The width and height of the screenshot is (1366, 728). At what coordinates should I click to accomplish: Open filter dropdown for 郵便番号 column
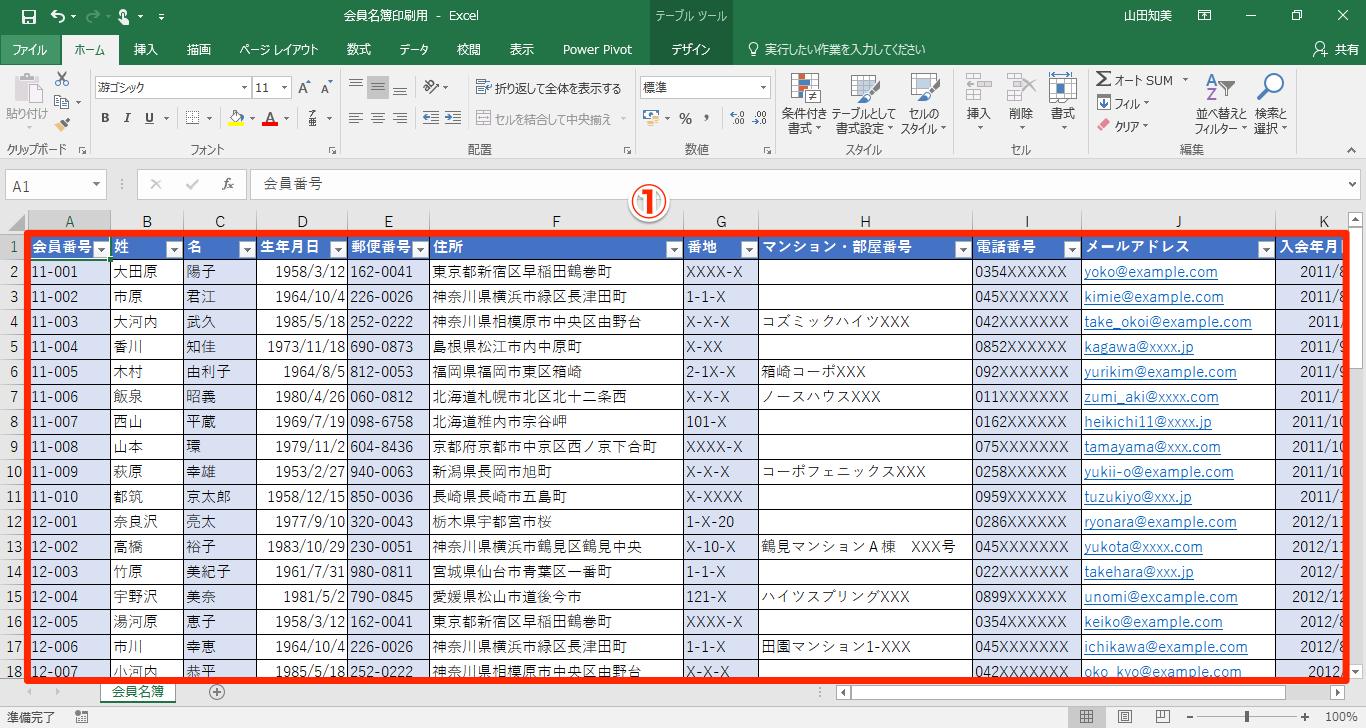(x=420, y=248)
